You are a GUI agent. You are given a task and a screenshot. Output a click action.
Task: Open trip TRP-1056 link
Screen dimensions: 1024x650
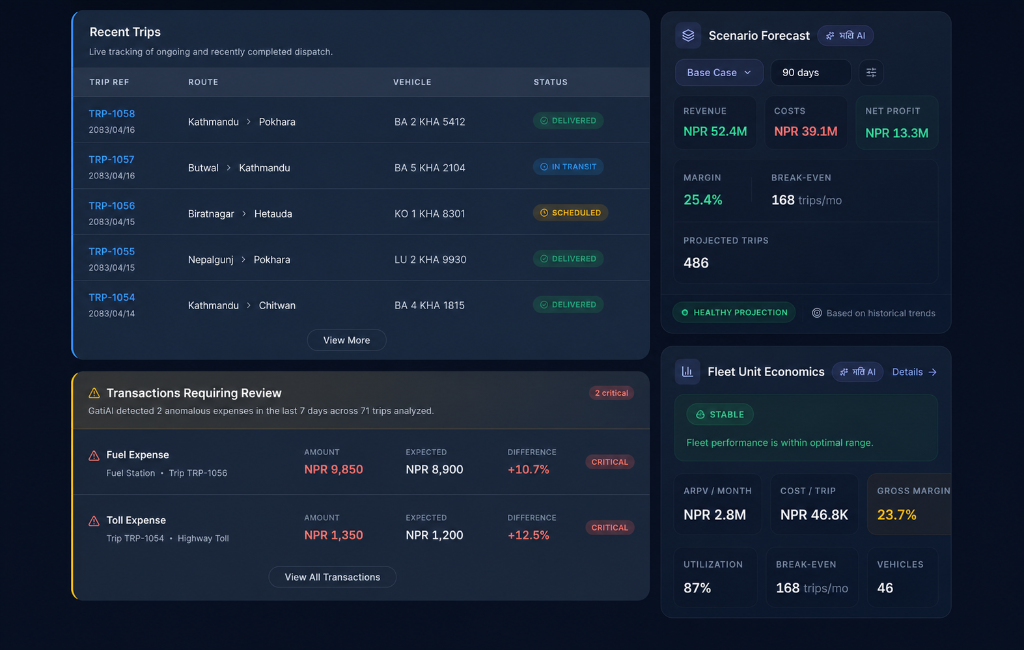pos(112,206)
